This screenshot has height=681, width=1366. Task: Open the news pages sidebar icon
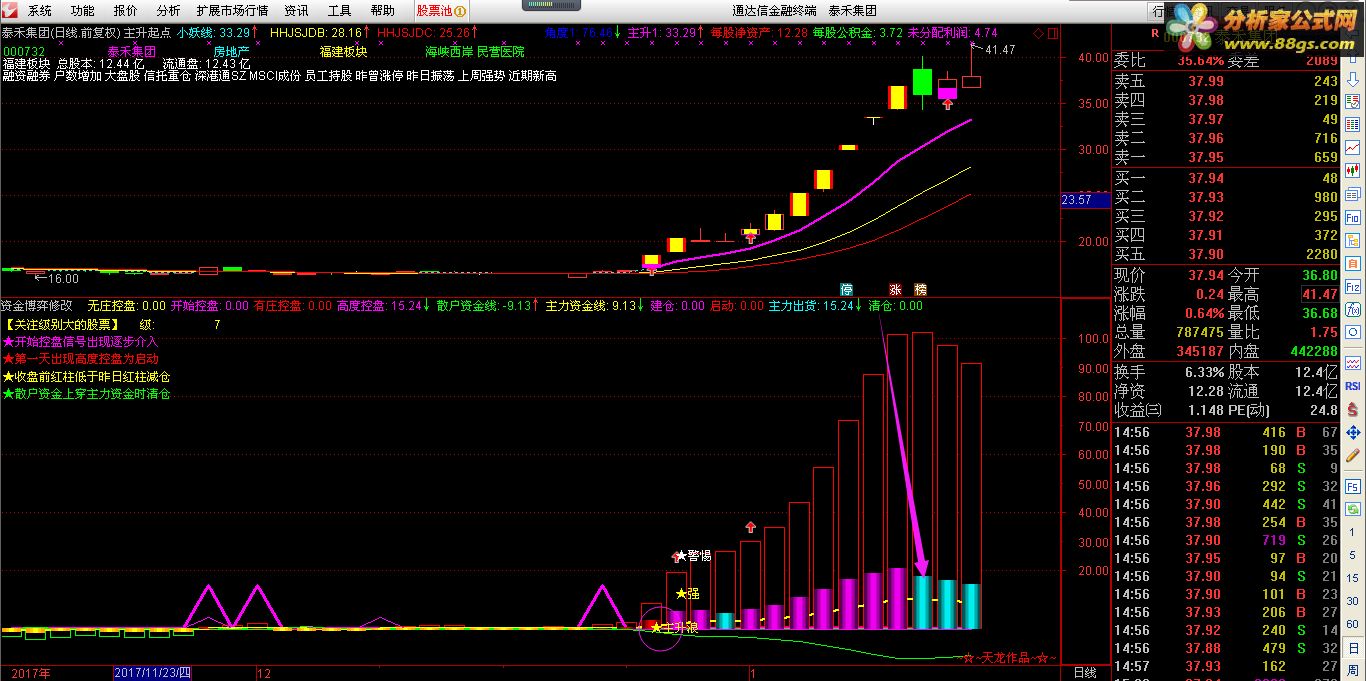[x=1353, y=193]
